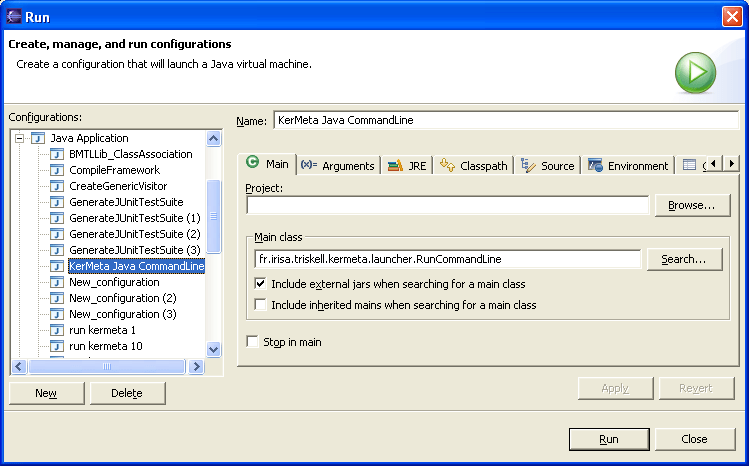Image resolution: width=749 pixels, height=466 pixels.
Task: Click the icon beside CompileFramework
Action: coord(57,170)
